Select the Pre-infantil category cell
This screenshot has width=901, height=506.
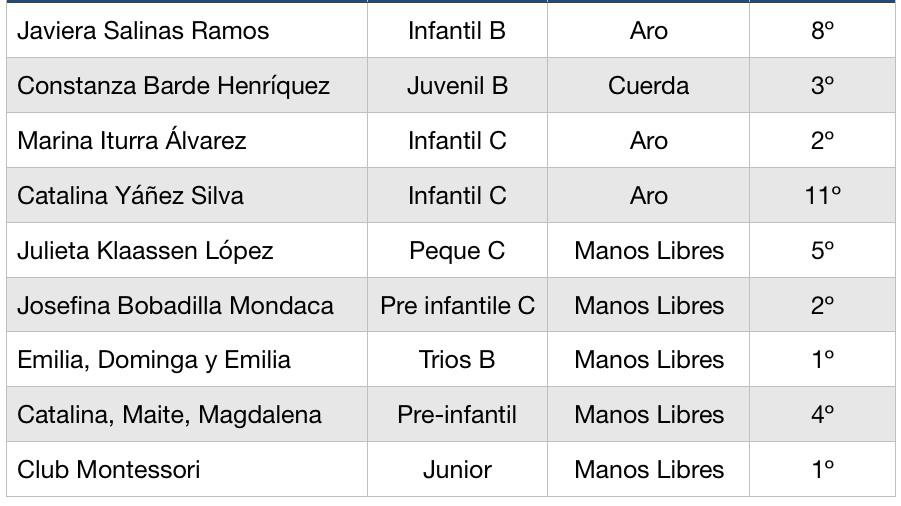[457, 414]
